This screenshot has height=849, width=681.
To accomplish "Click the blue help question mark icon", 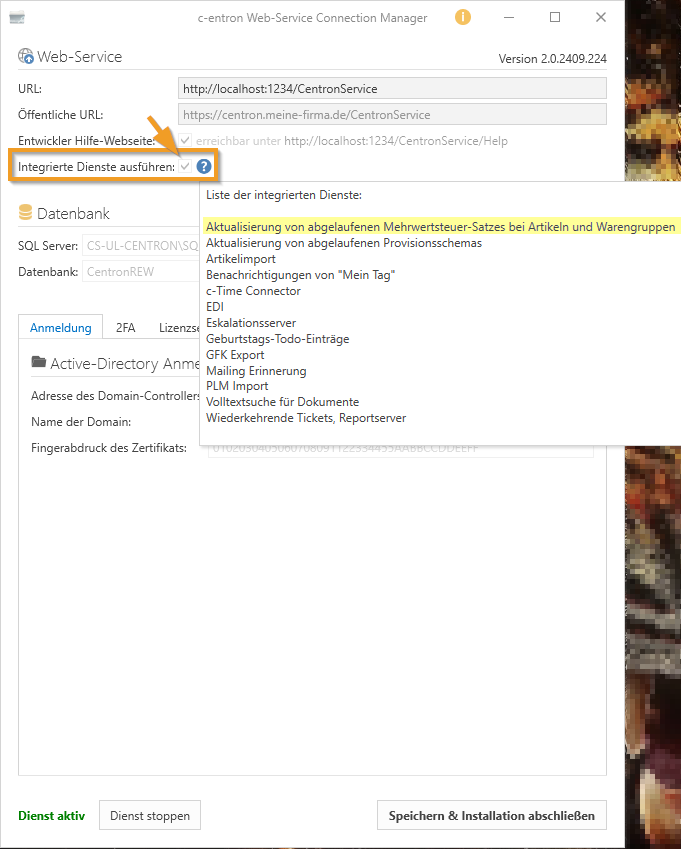I will click(204, 167).
